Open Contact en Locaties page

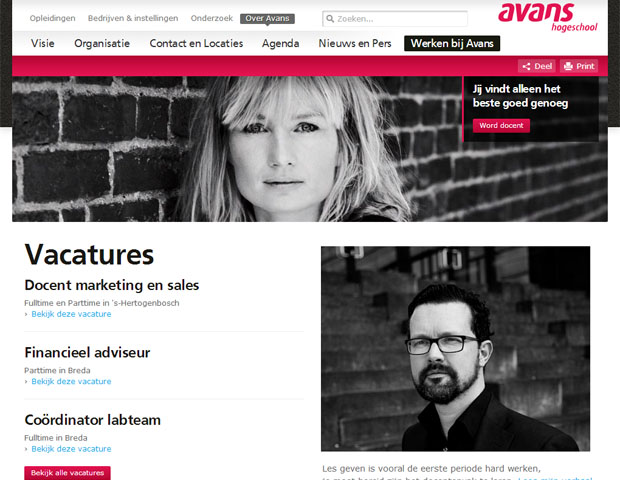coord(196,43)
